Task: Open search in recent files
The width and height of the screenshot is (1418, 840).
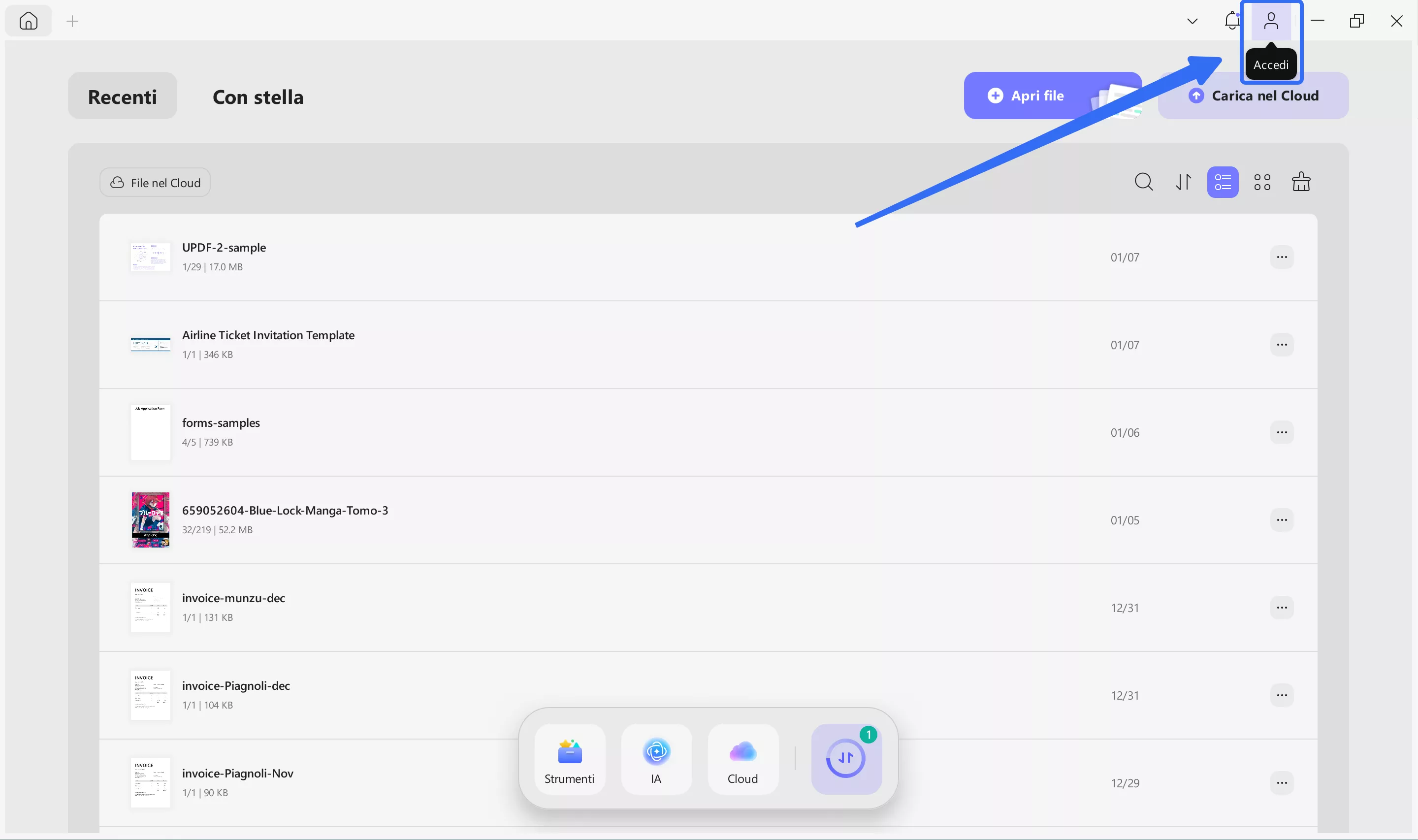Action: pyautogui.click(x=1144, y=182)
